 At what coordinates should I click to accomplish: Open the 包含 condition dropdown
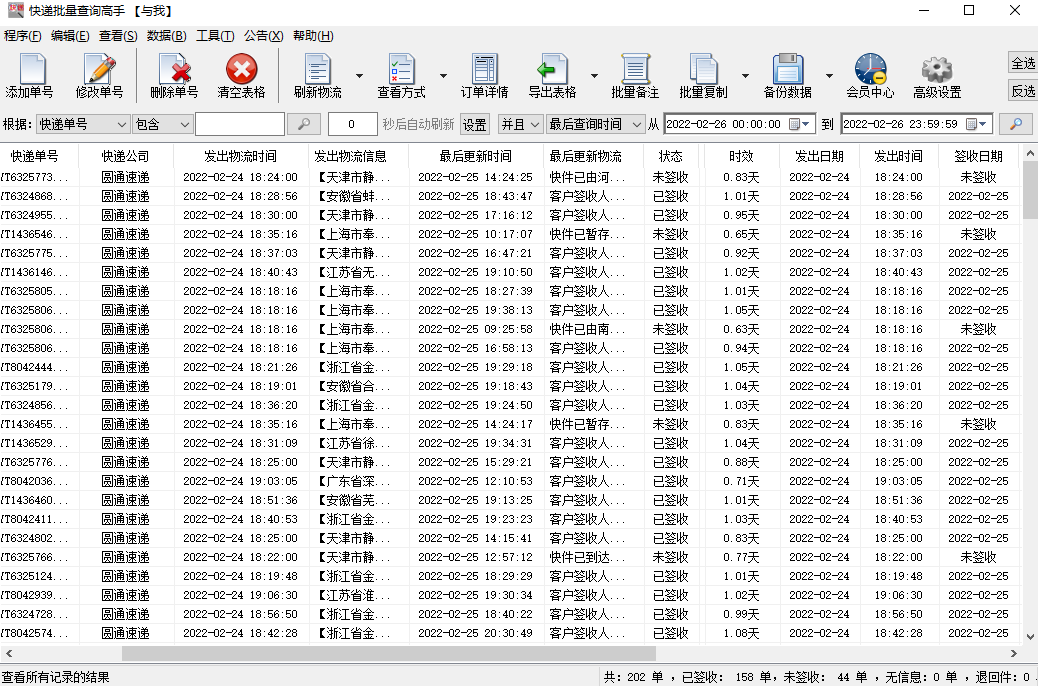[x=182, y=124]
